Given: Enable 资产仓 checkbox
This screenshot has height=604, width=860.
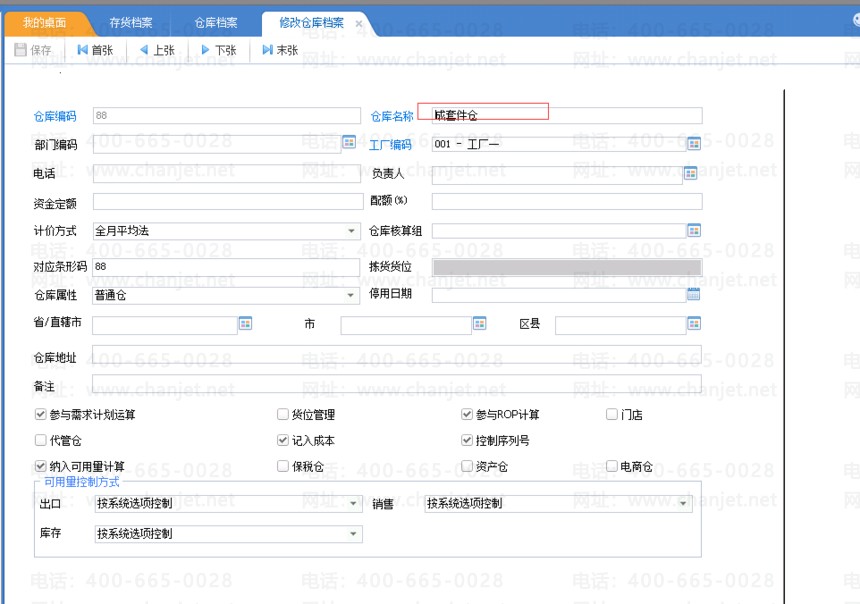Looking at the screenshot, I should point(467,466).
